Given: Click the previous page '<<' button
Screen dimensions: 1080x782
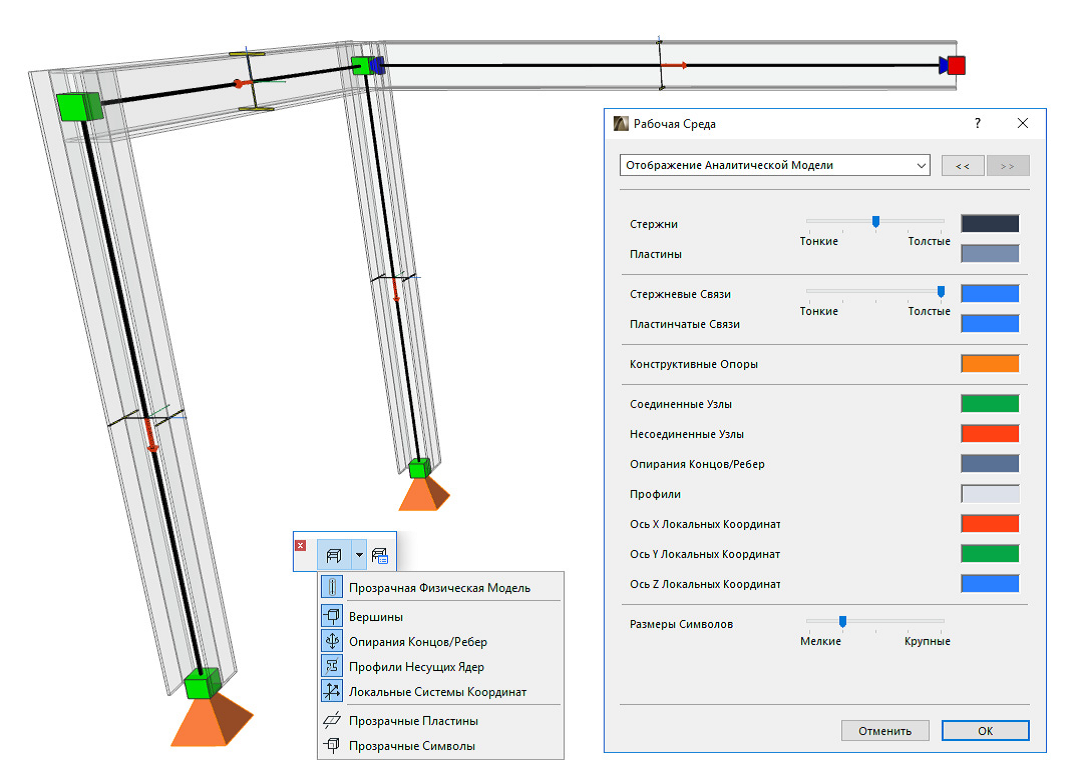Looking at the screenshot, I should [x=962, y=166].
